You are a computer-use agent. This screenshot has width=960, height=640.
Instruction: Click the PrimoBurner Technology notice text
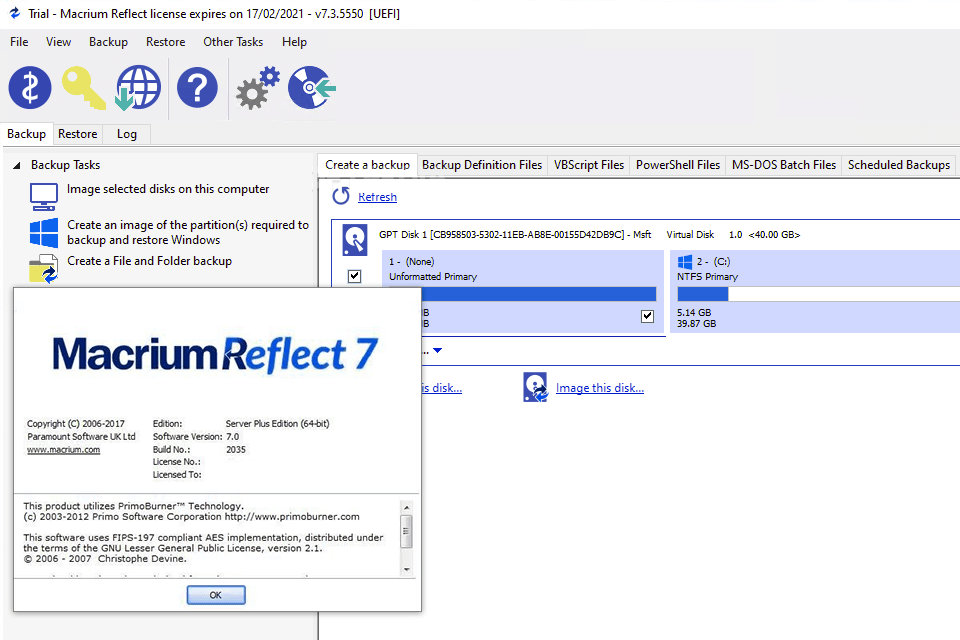pyautogui.click(x=133, y=506)
